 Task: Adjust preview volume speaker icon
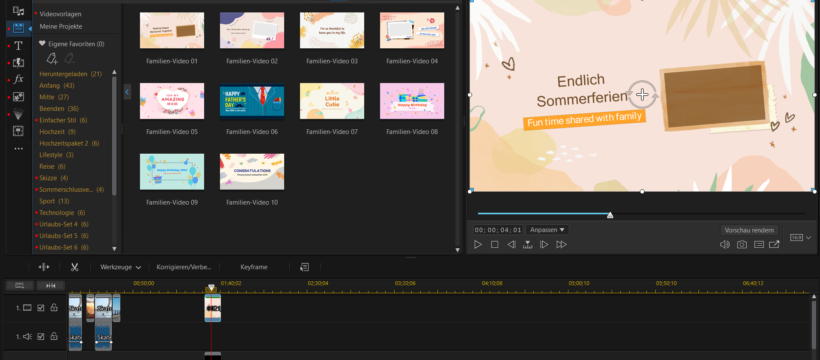(725, 244)
